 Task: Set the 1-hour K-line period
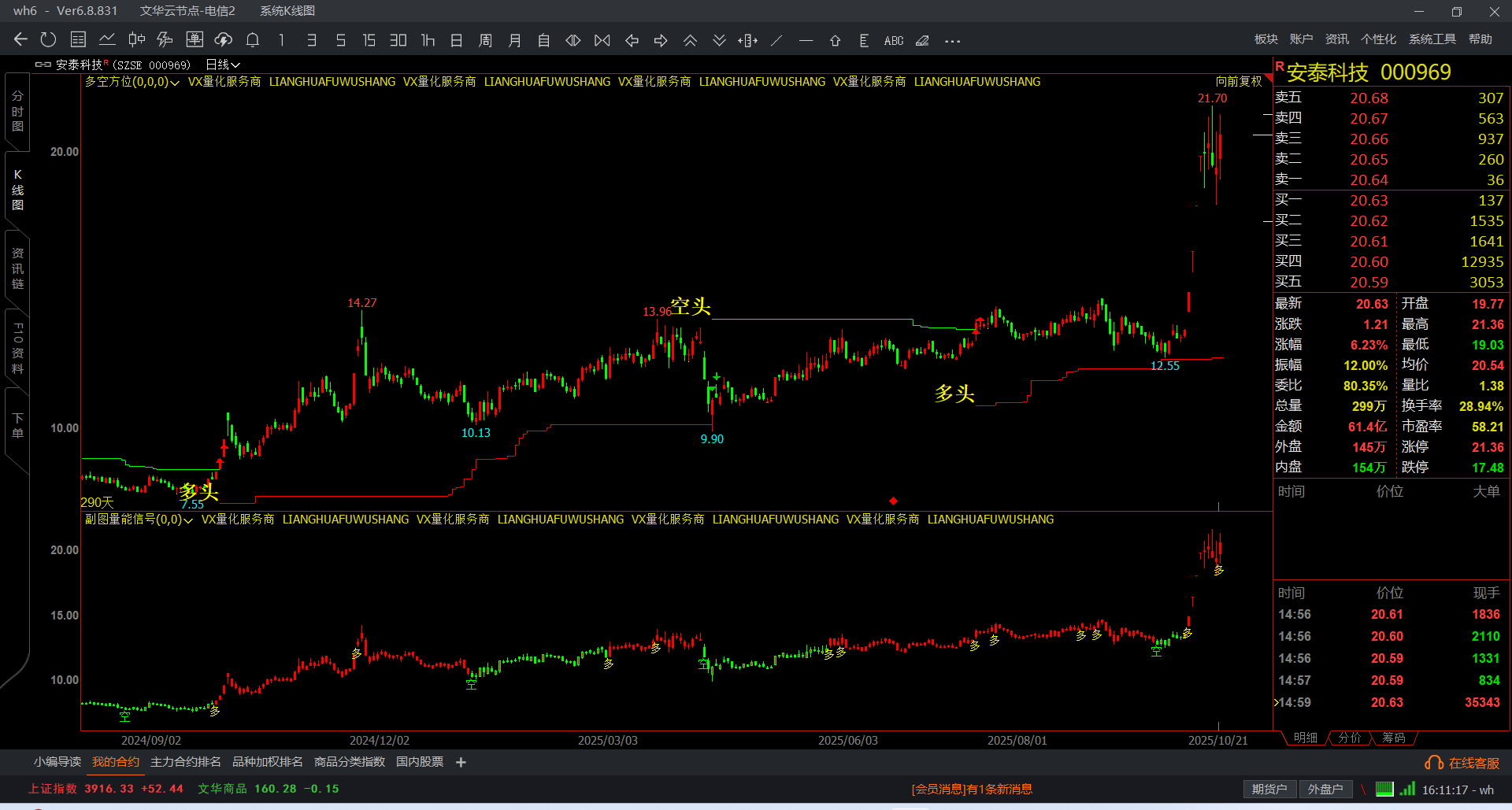click(428, 40)
